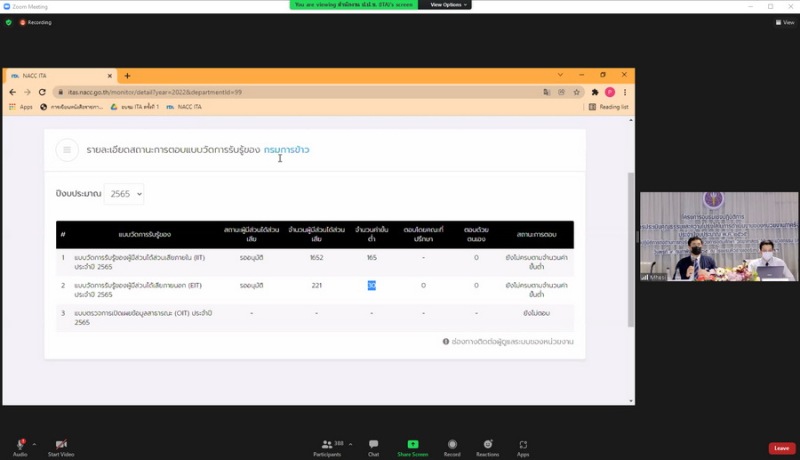Open the Participants panel
The height and width of the screenshot is (460, 800).
tap(327, 444)
